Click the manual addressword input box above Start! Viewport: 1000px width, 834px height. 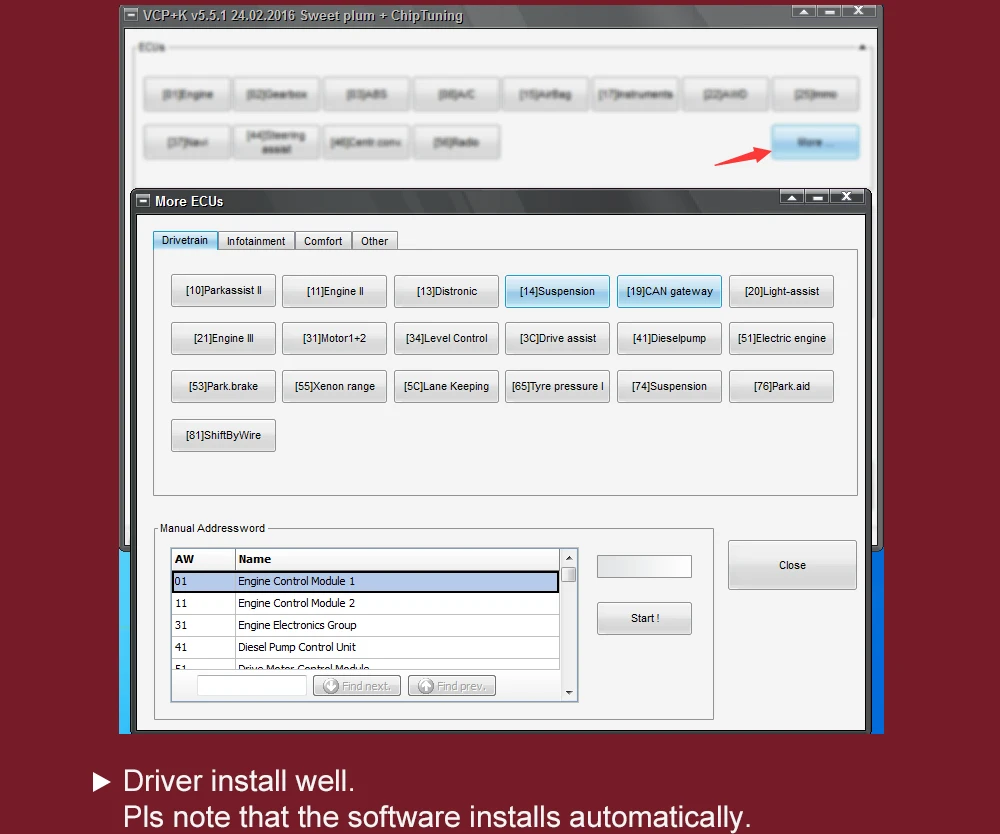pos(644,566)
